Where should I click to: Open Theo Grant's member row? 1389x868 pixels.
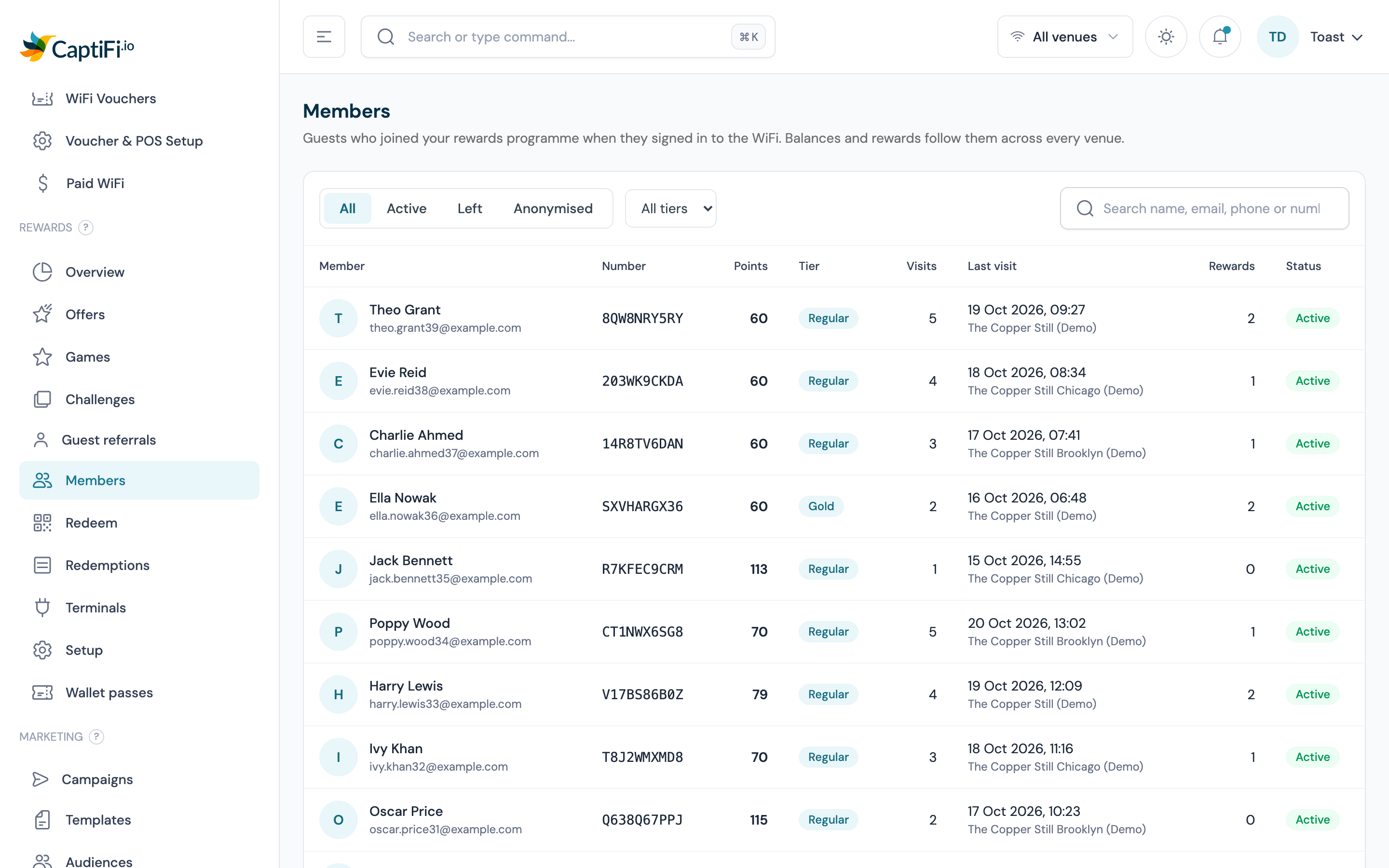[833, 318]
